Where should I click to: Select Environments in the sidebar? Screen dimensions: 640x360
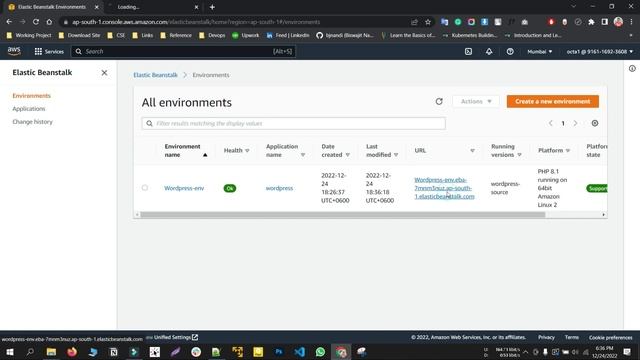pyautogui.click(x=31, y=96)
